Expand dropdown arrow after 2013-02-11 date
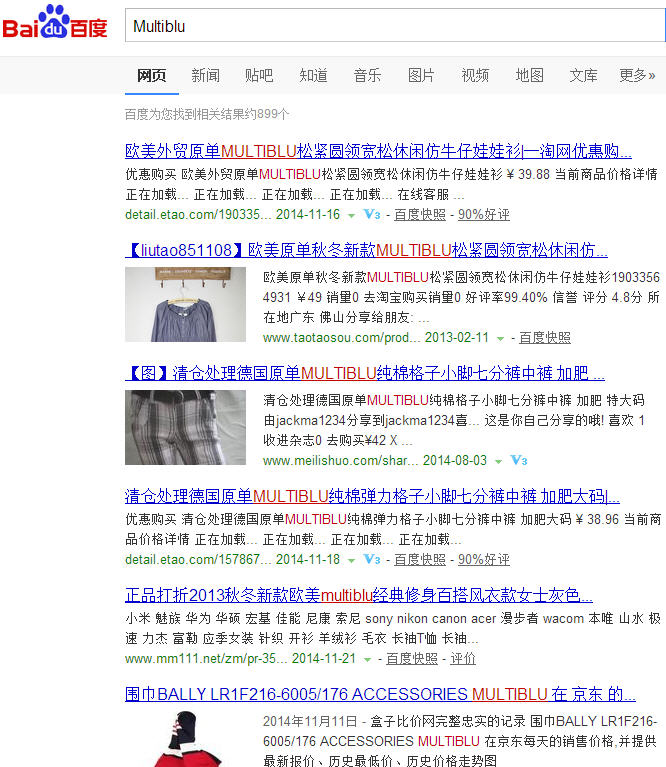Screen dimensions: 666x767 (500, 339)
